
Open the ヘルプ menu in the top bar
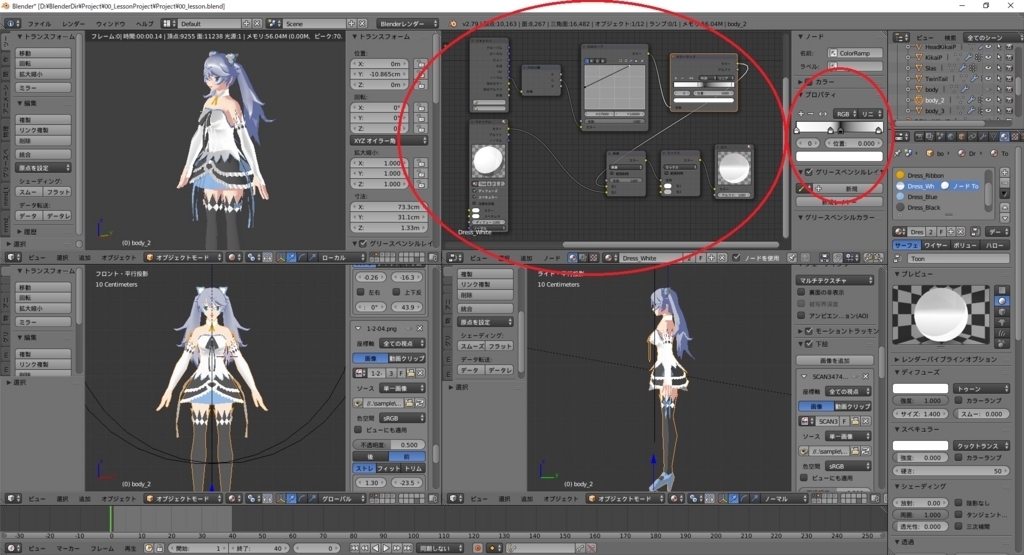[x=144, y=24]
